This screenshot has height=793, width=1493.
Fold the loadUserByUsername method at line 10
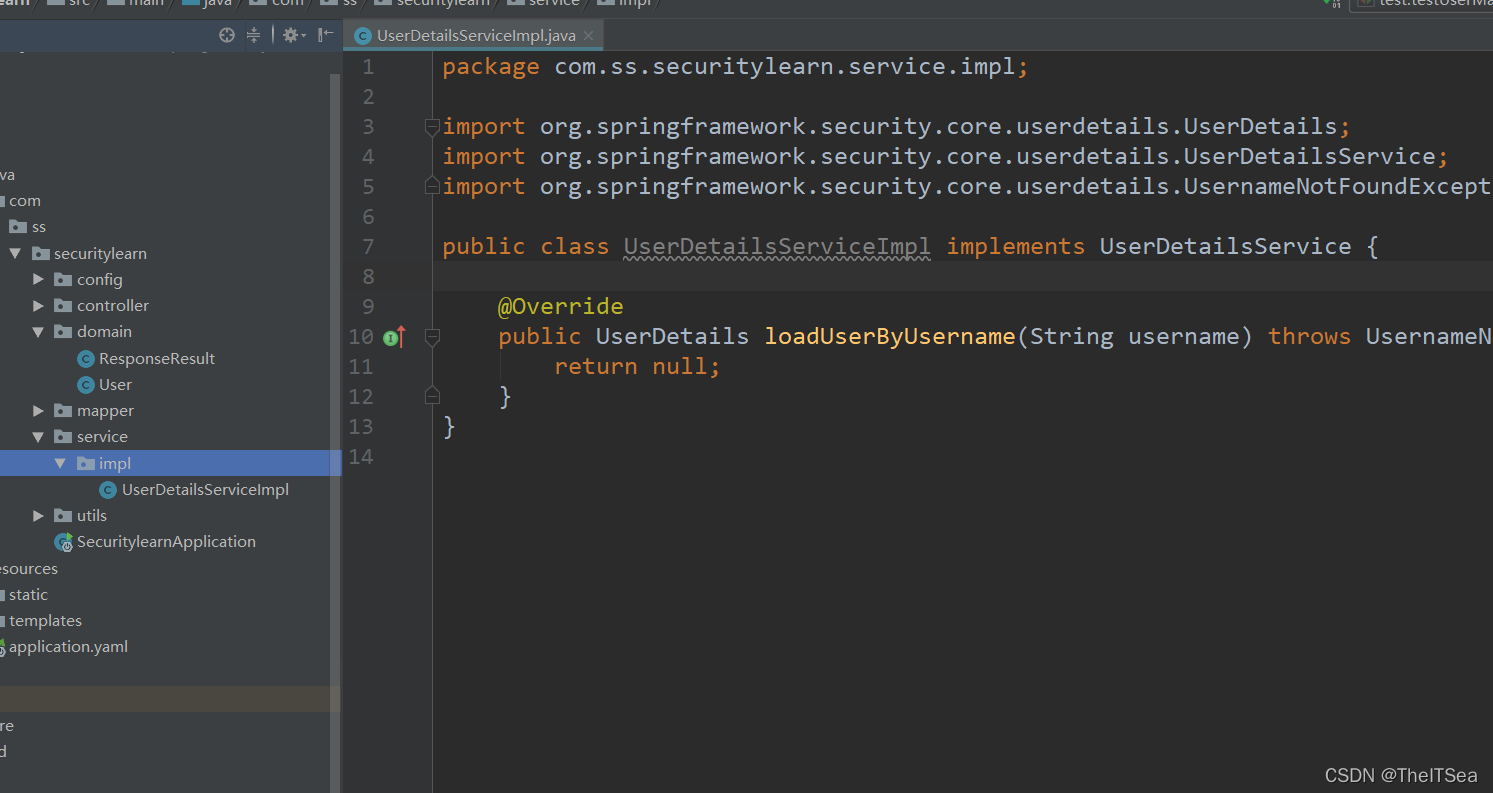click(432, 337)
